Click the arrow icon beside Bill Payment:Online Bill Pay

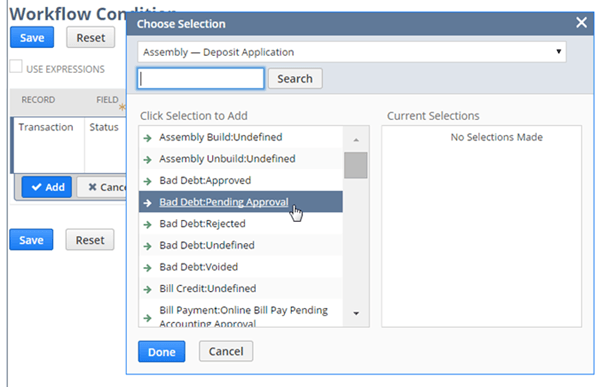[147, 317]
